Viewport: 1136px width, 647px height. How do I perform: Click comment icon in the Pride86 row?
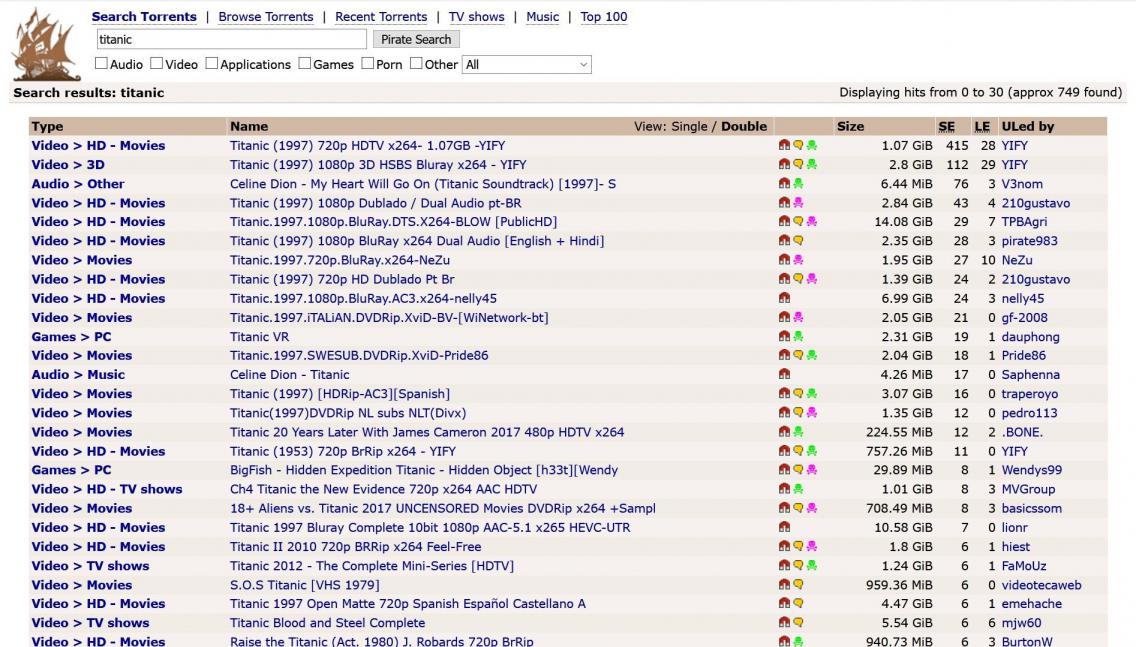pyautogui.click(x=798, y=355)
